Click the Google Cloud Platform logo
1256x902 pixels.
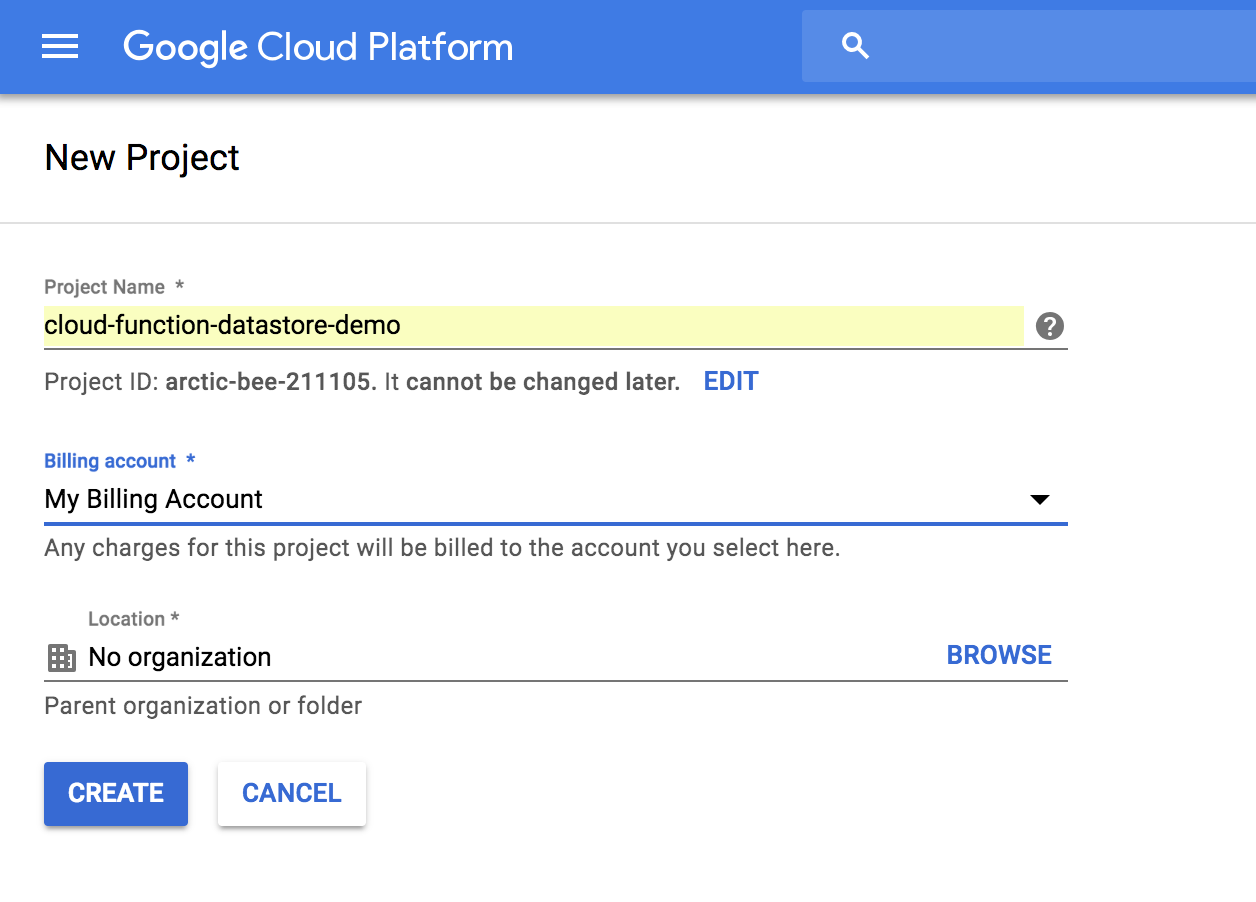click(318, 47)
